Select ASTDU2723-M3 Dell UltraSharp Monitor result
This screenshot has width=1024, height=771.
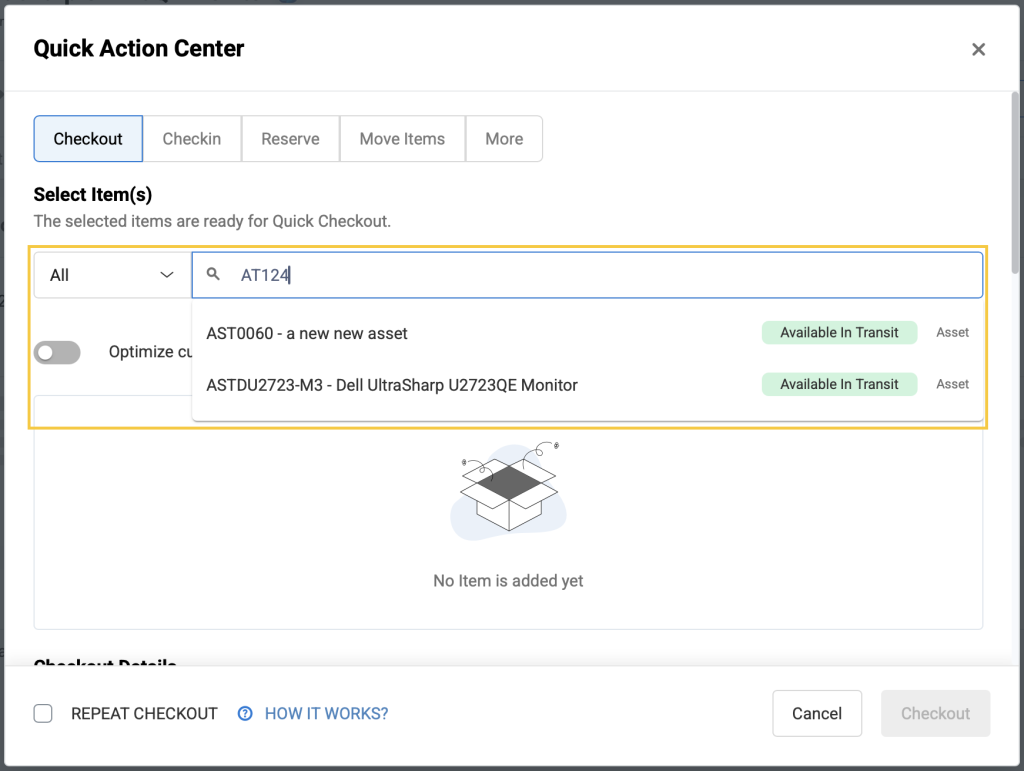coord(587,385)
